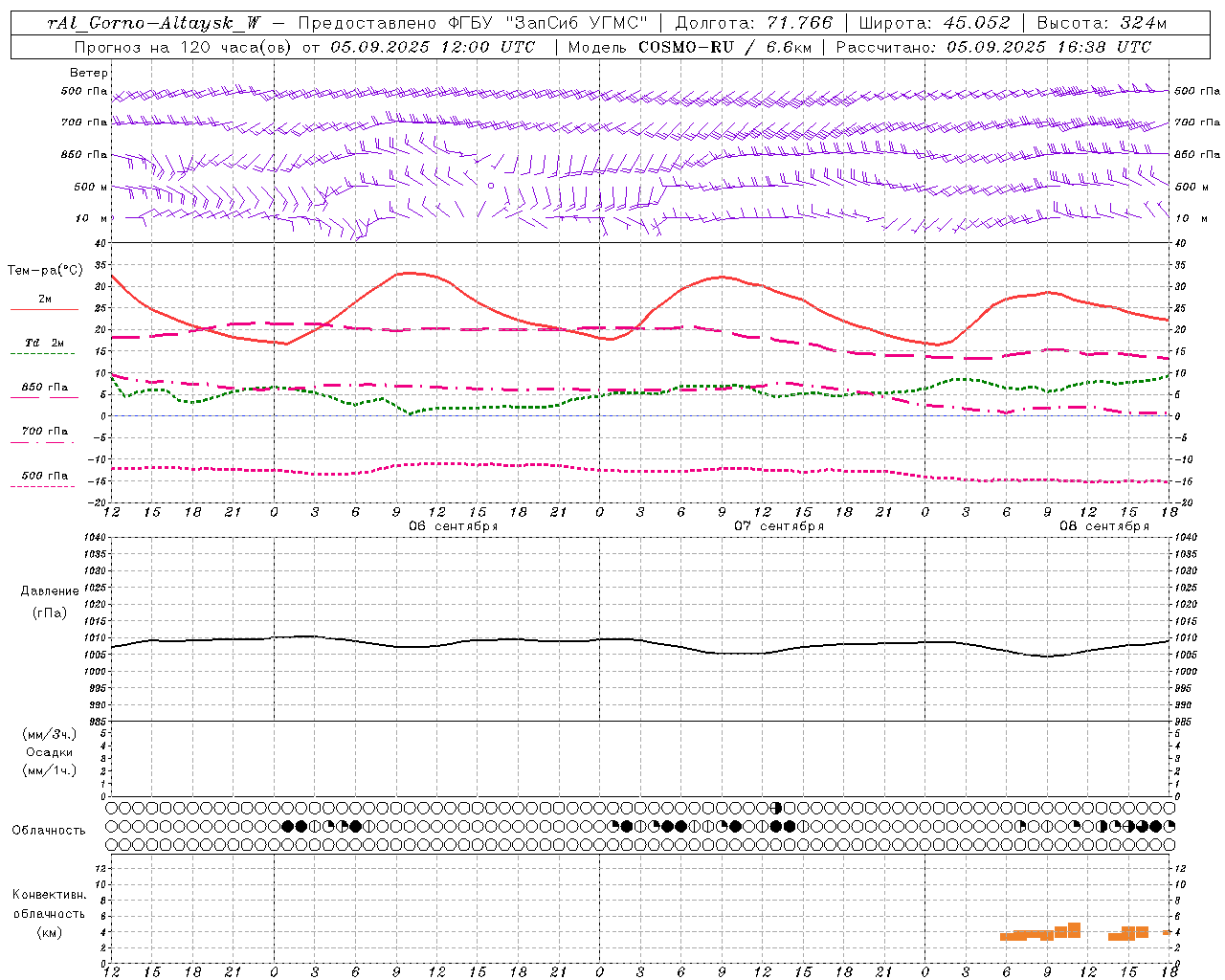1225x980 pixels.
Task: Click the Тем-ра(°C) panel label
Action: pos(45,271)
